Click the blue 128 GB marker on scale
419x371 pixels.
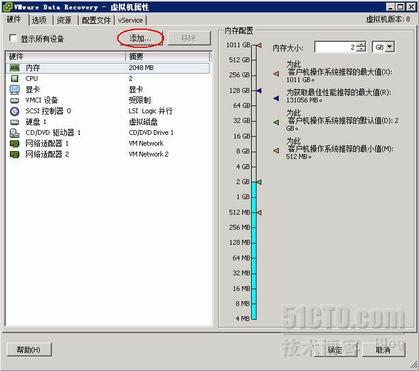259,90
